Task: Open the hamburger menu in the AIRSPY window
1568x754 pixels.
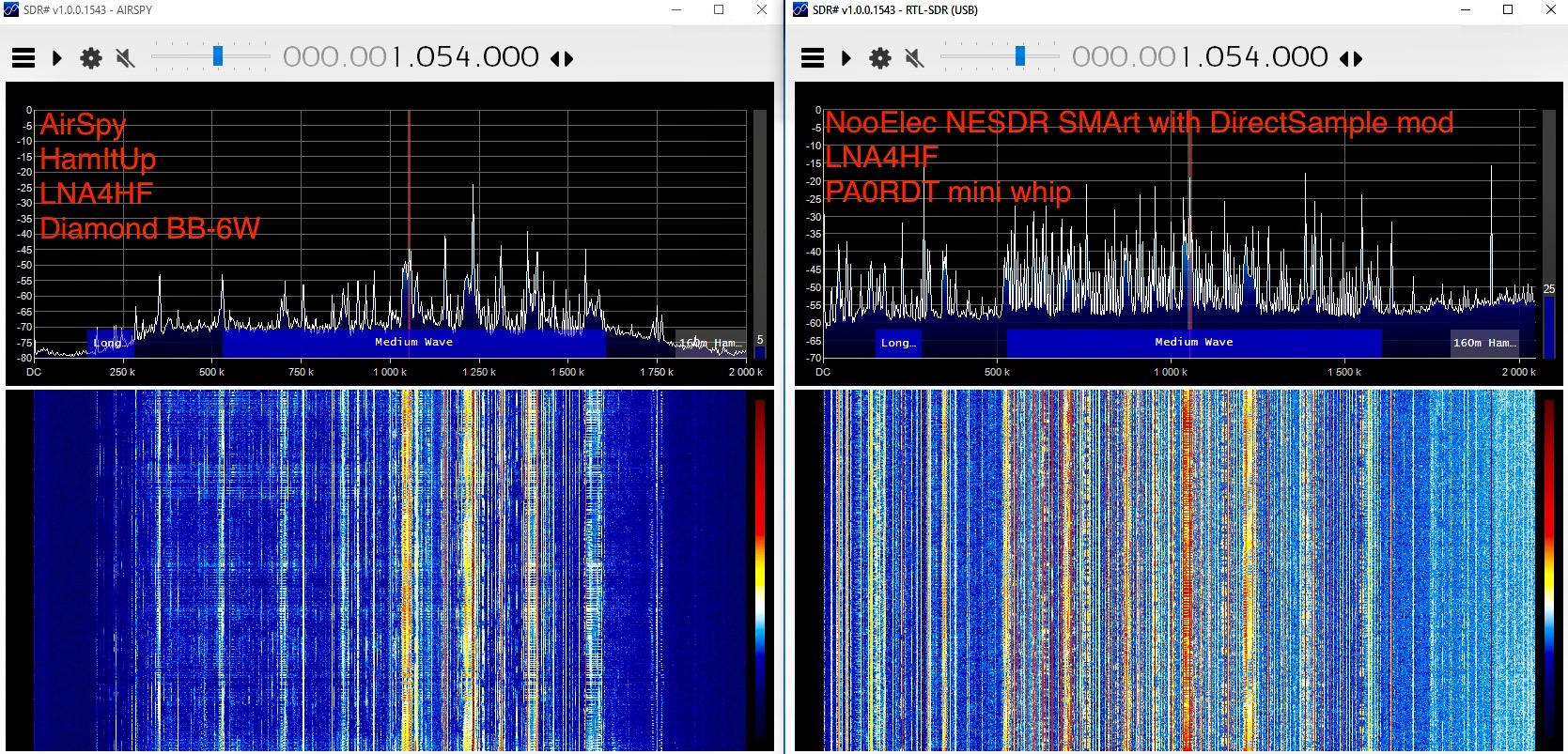Action: [23, 58]
